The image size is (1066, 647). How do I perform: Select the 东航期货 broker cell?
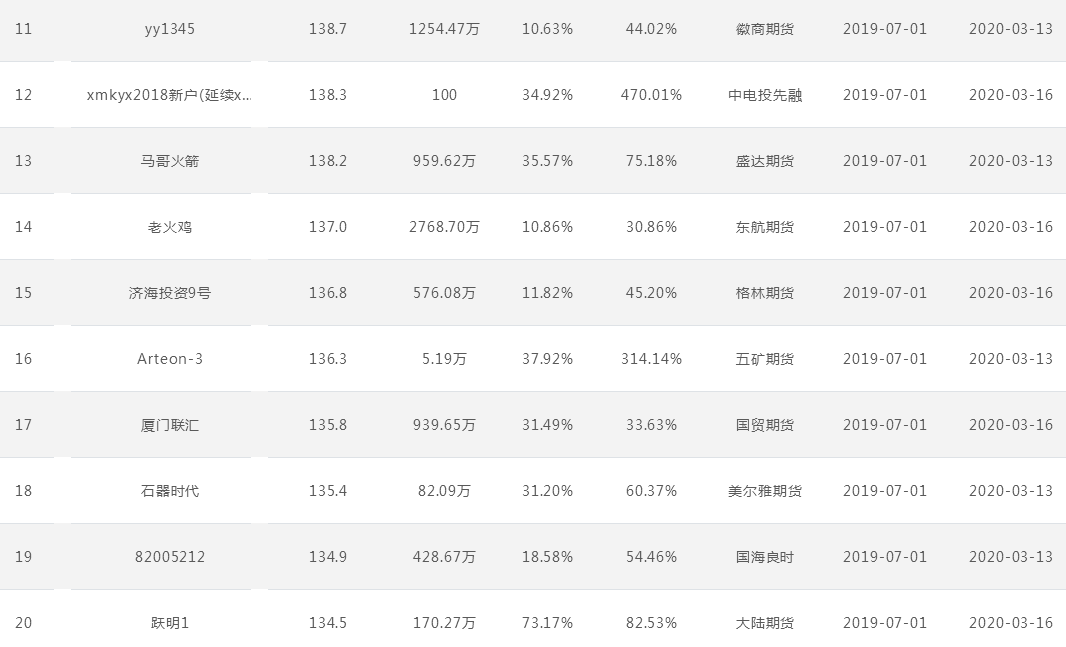765,227
